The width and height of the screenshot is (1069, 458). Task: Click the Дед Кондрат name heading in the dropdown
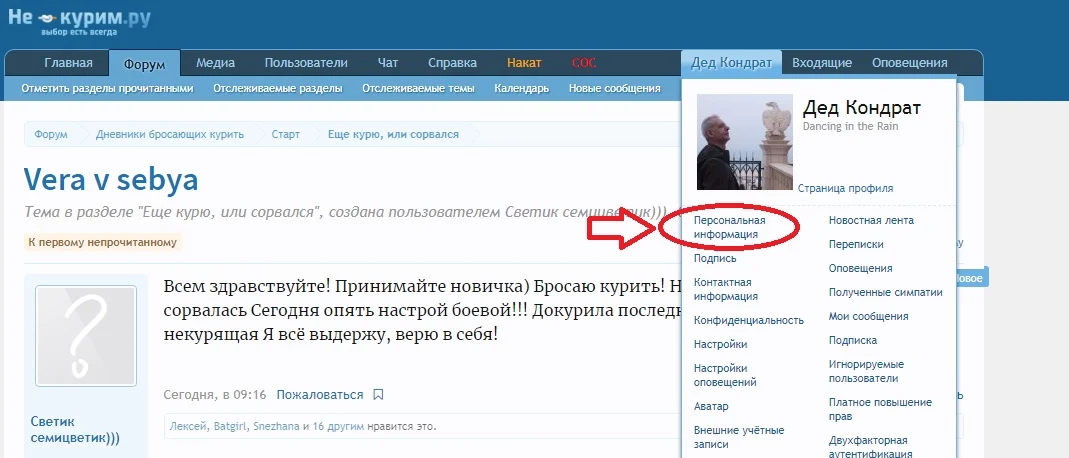(x=862, y=108)
